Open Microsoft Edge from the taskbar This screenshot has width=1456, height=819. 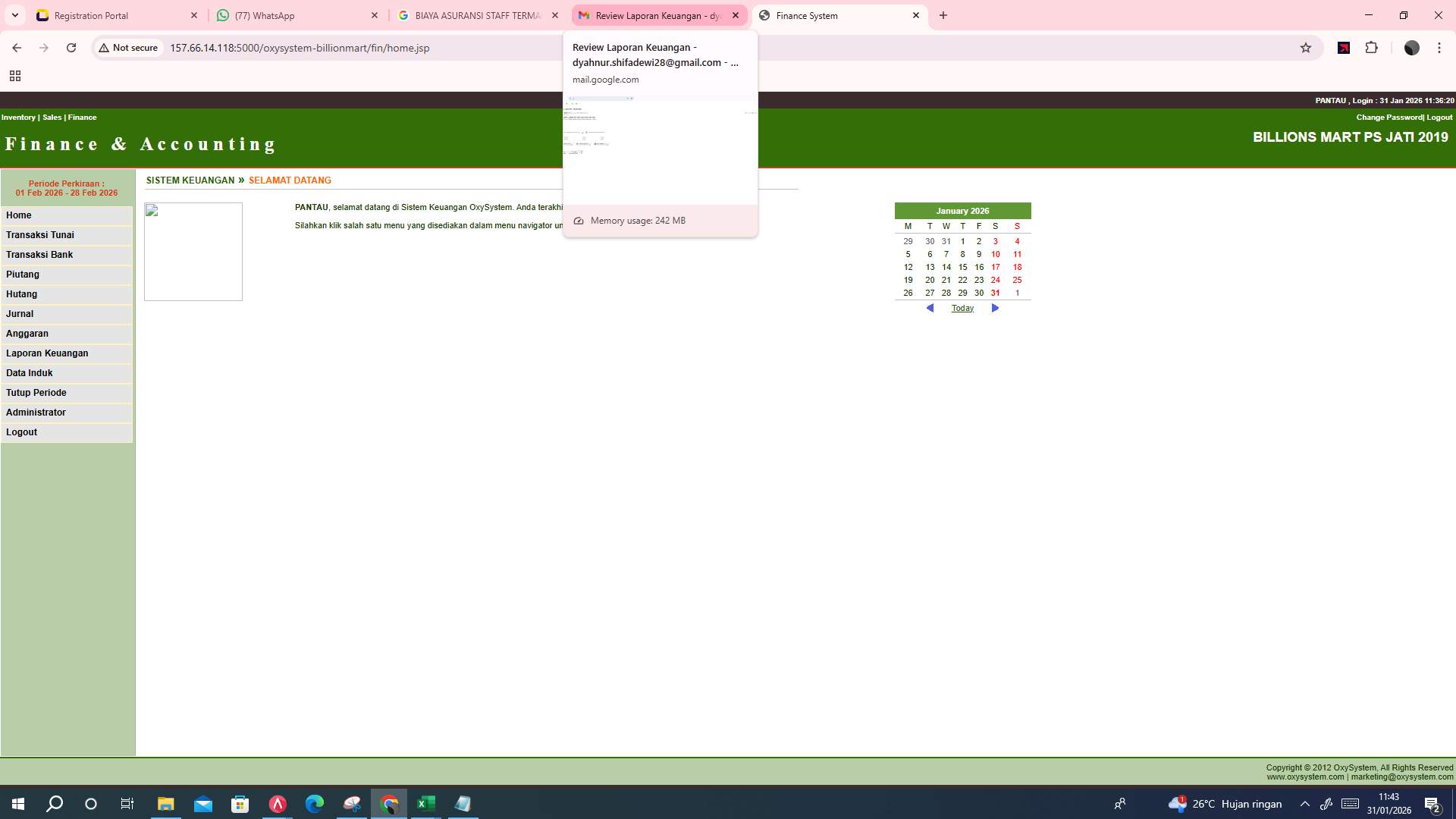[314, 803]
